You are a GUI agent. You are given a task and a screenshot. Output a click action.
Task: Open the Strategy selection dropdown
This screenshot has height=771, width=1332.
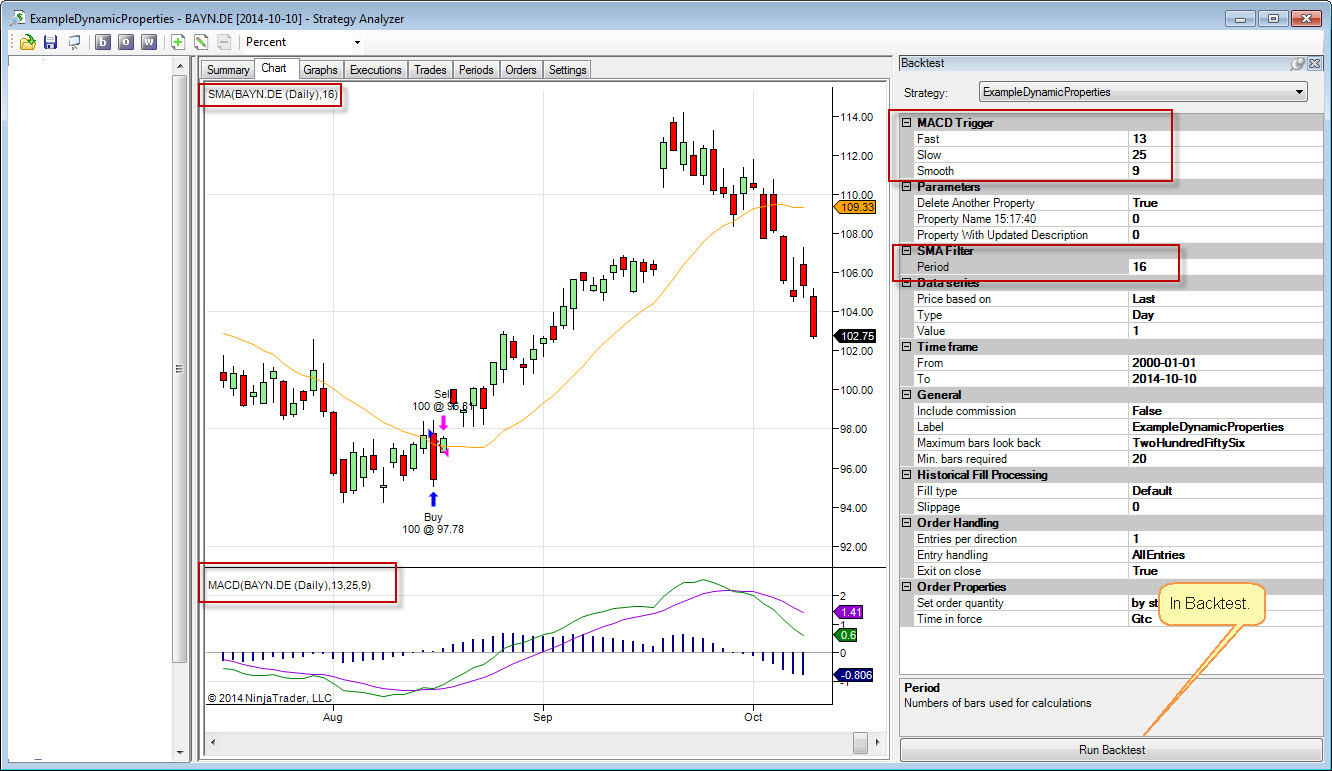[x=1143, y=92]
